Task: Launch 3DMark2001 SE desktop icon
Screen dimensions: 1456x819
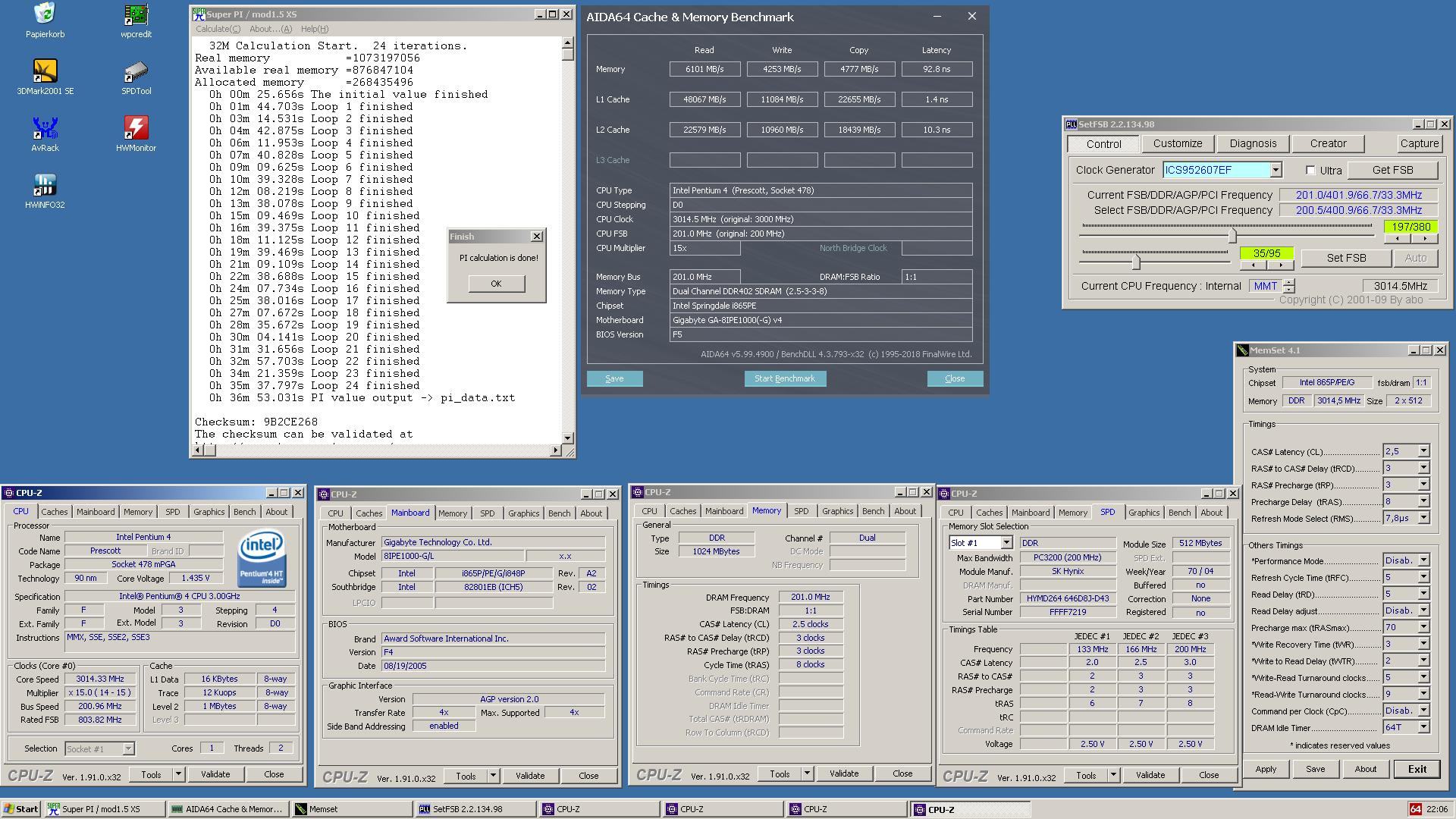Action: pyautogui.click(x=45, y=77)
